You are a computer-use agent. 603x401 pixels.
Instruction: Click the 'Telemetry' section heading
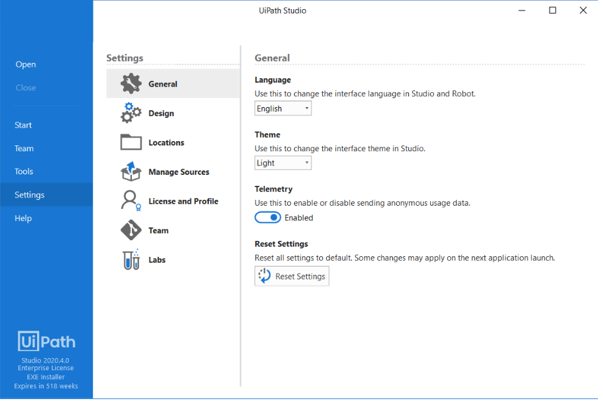pos(273,189)
